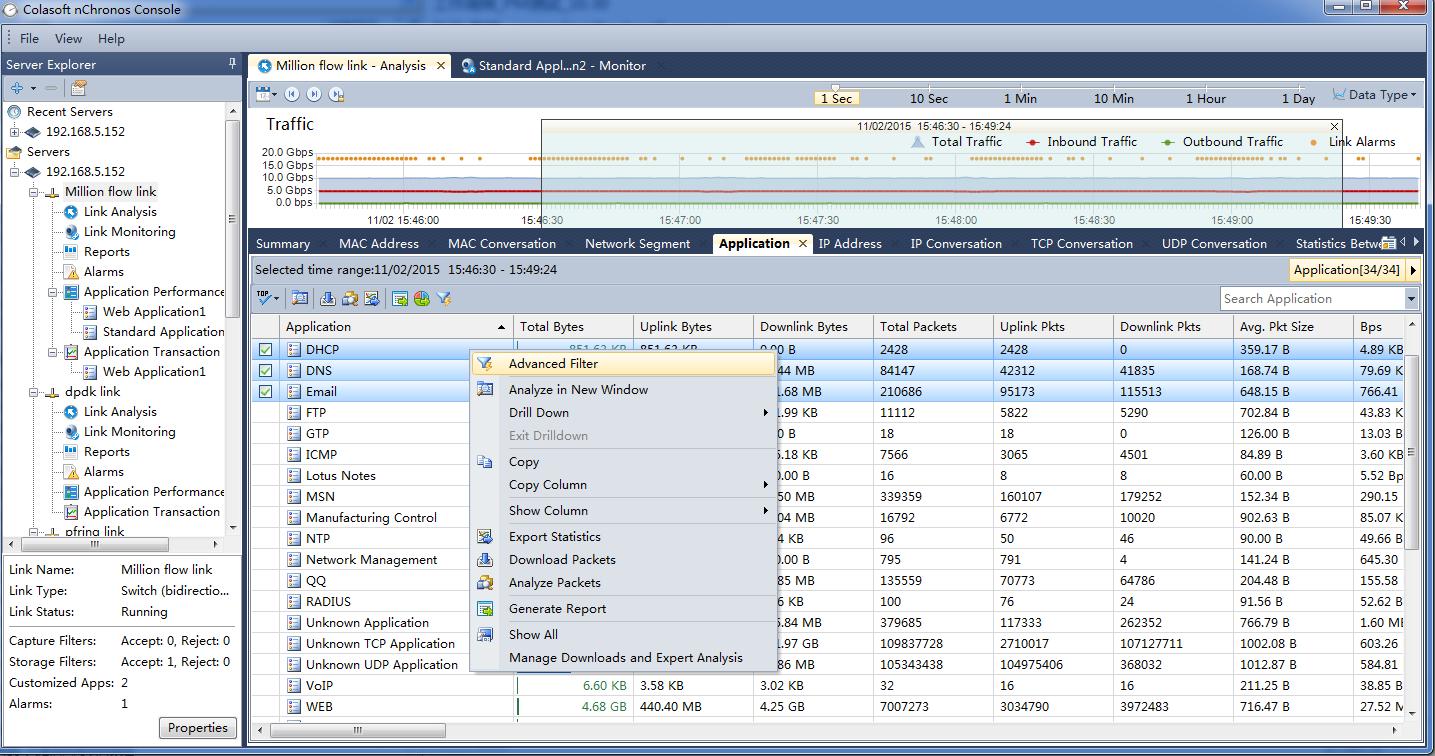Open the File menu
The width and height of the screenshot is (1435, 756).
(x=29, y=38)
